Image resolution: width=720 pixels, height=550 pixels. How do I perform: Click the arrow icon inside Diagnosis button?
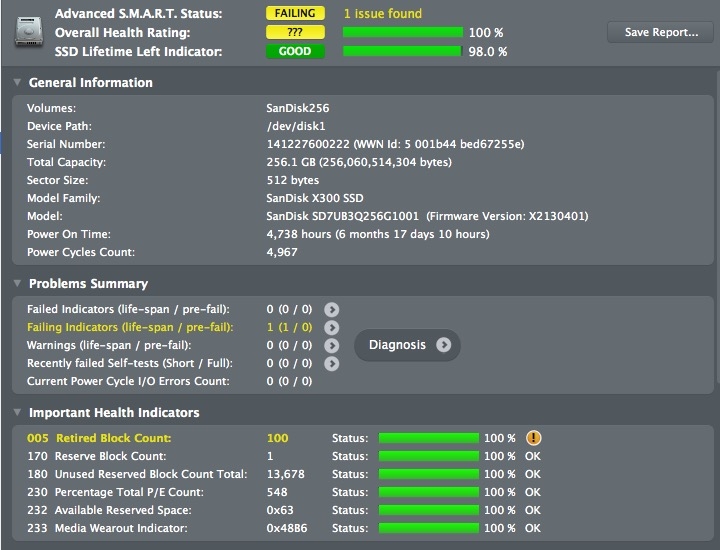click(x=443, y=345)
